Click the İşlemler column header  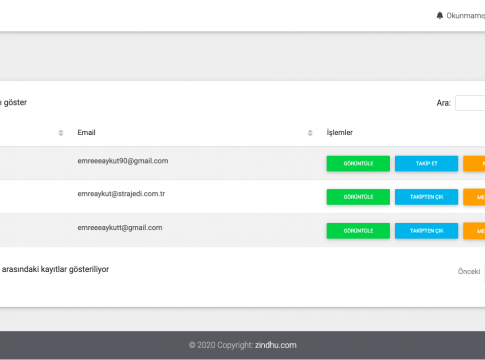(340, 132)
